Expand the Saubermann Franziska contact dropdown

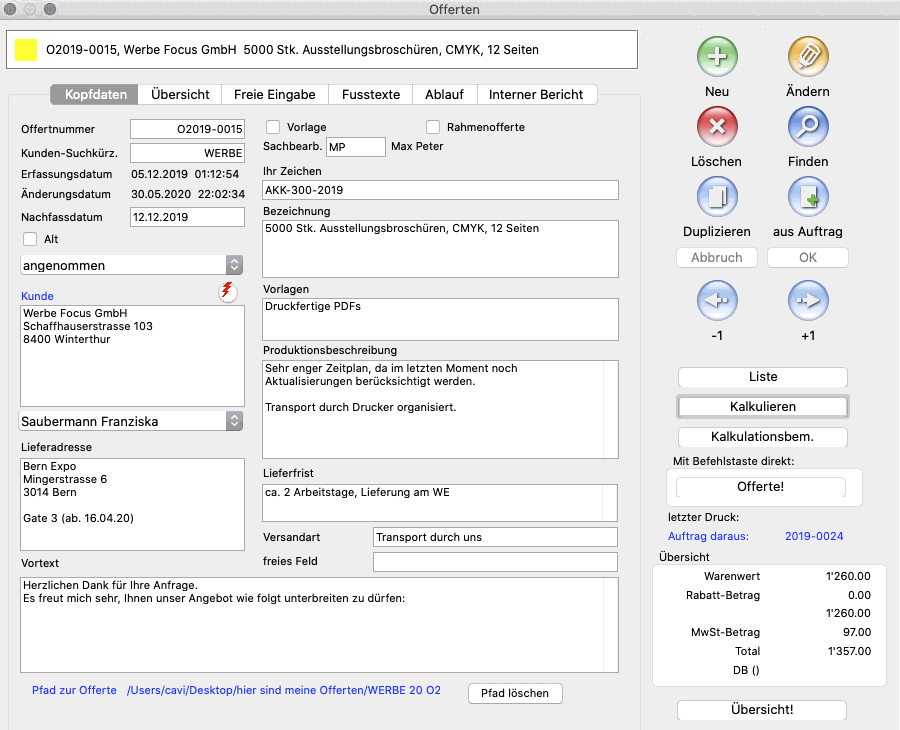tap(132, 421)
